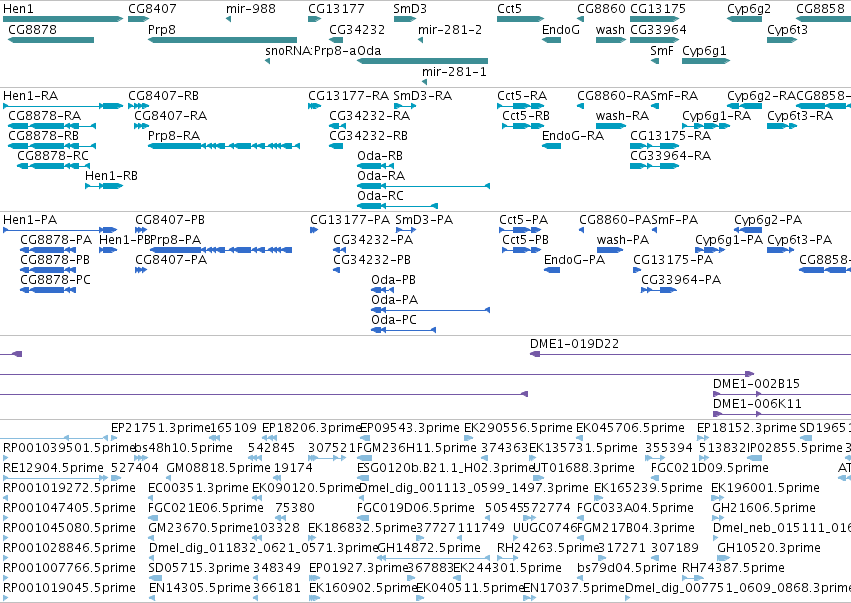
Task: Click the GH14872.5prime EST label
Action: coord(429,548)
